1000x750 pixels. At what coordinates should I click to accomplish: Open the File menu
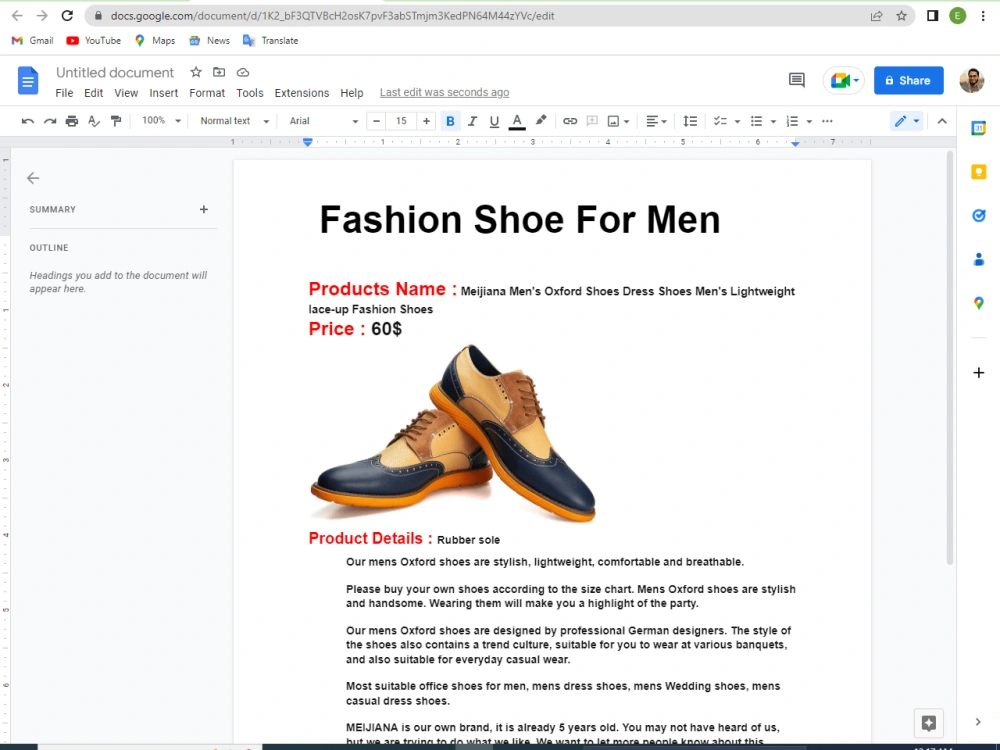point(64,93)
